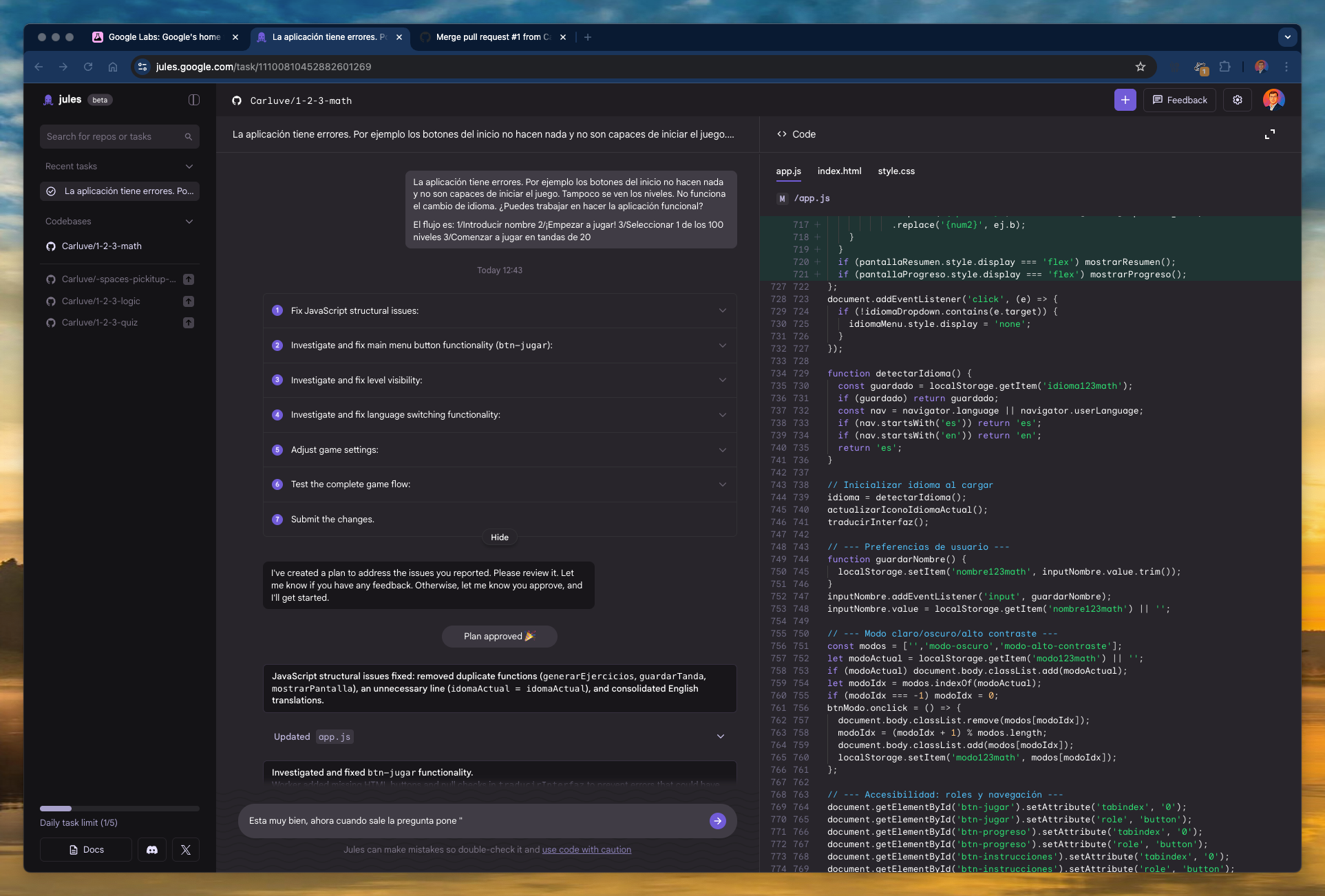Click the completed checkmark on the errores task
The image size is (1325, 896).
tap(51, 191)
